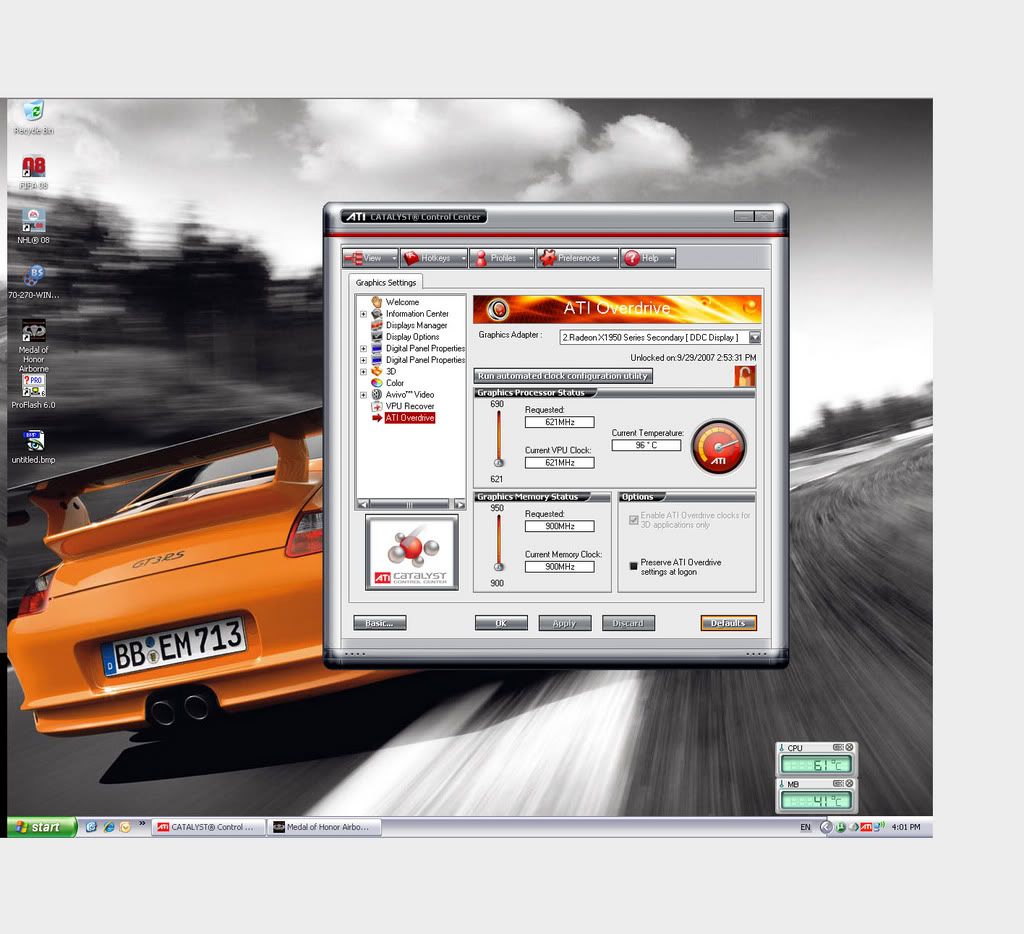Click the tree horizontal scrollbar right arrow
Image resolution: width=1024 pixels, height=934 pixels.
click(460, 504)
